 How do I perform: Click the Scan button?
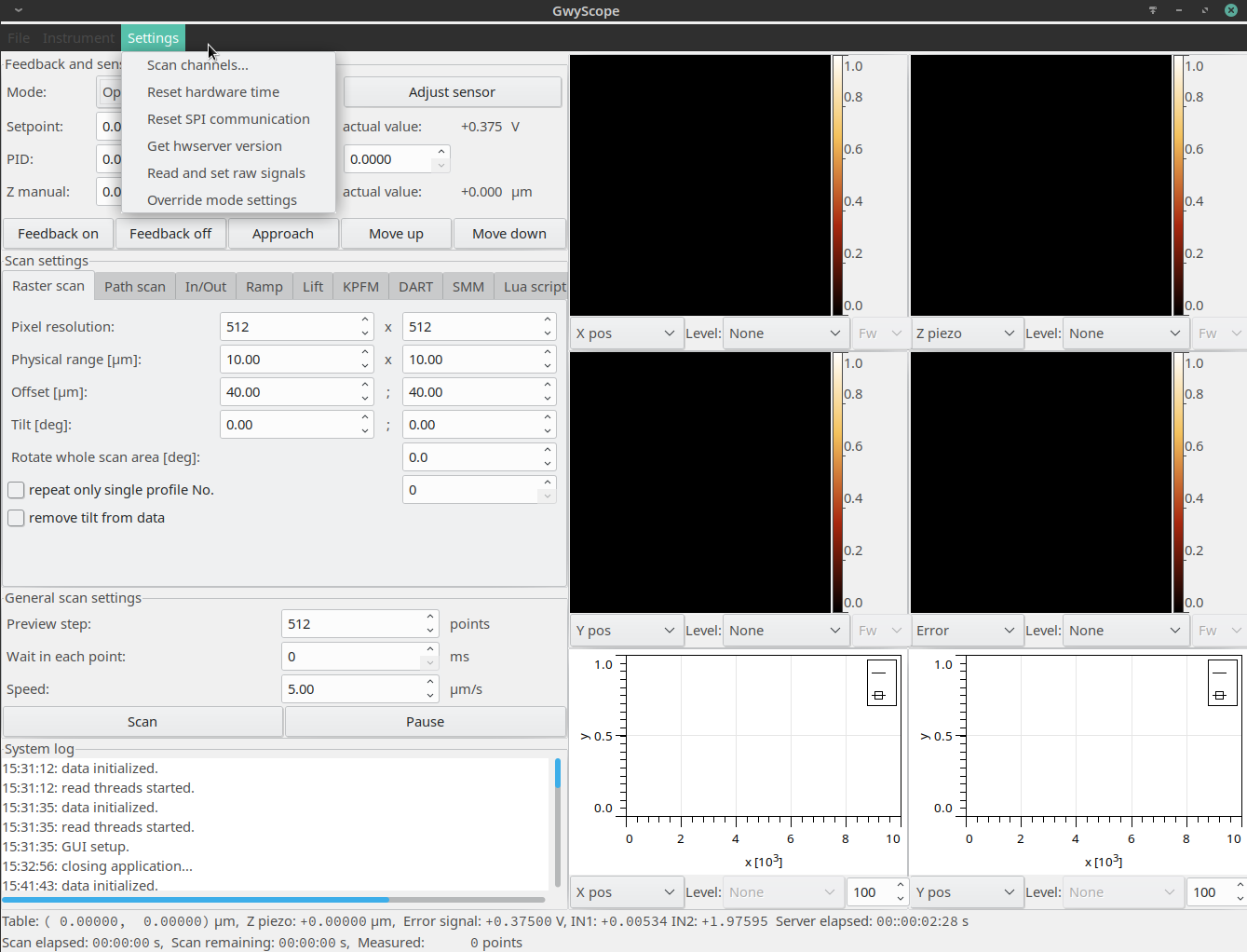click(x=142, y=722)
